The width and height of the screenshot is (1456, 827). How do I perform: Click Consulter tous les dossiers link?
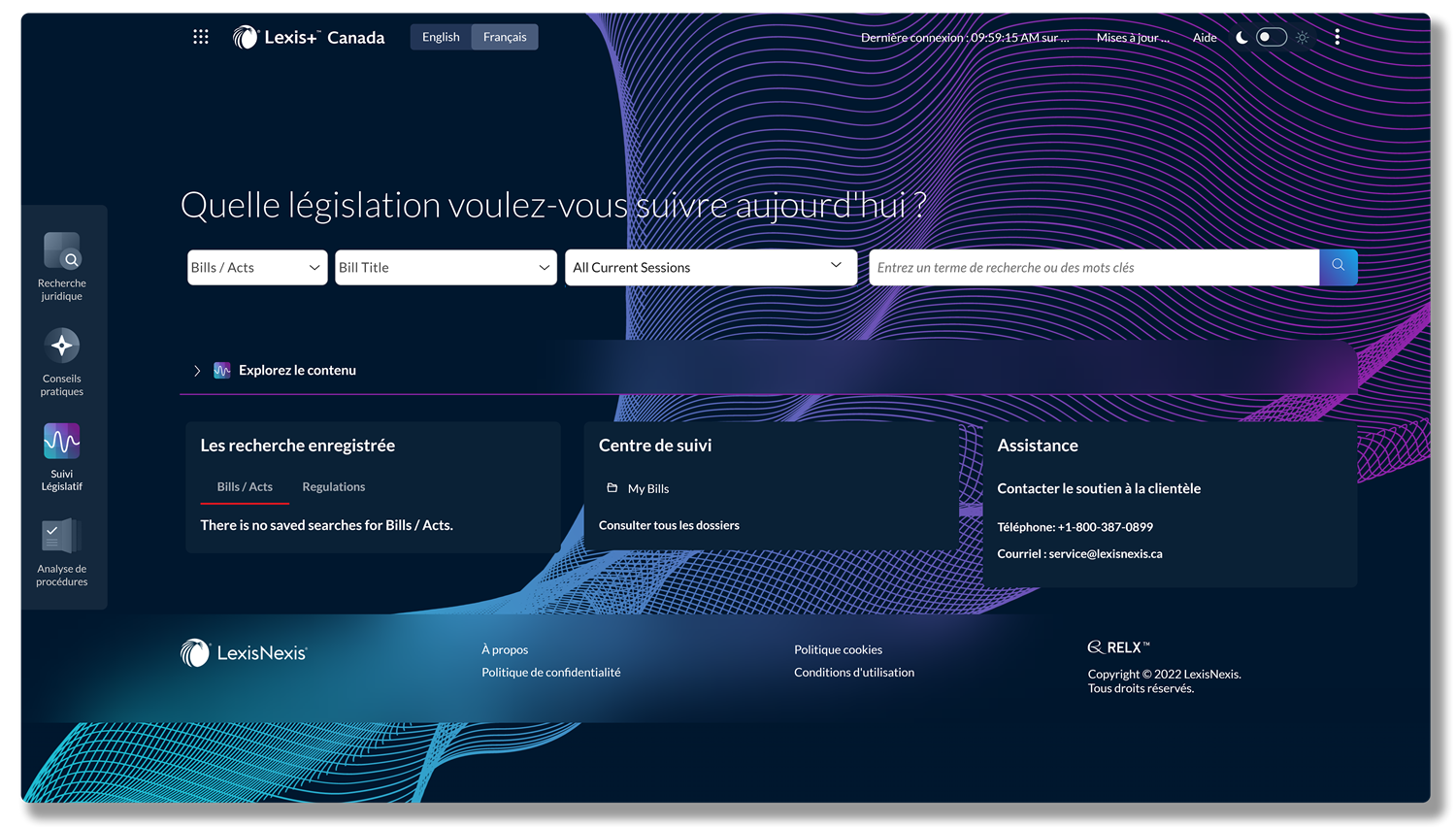coord(669,525)
